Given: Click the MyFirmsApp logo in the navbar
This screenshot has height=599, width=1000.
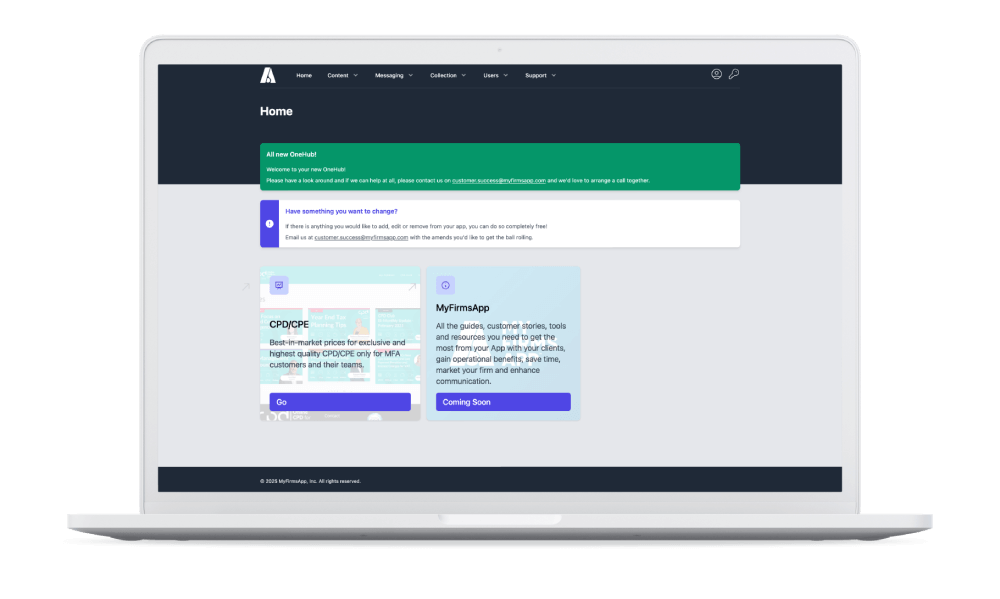Looking at the screenshot, I should tap(268, 75).
